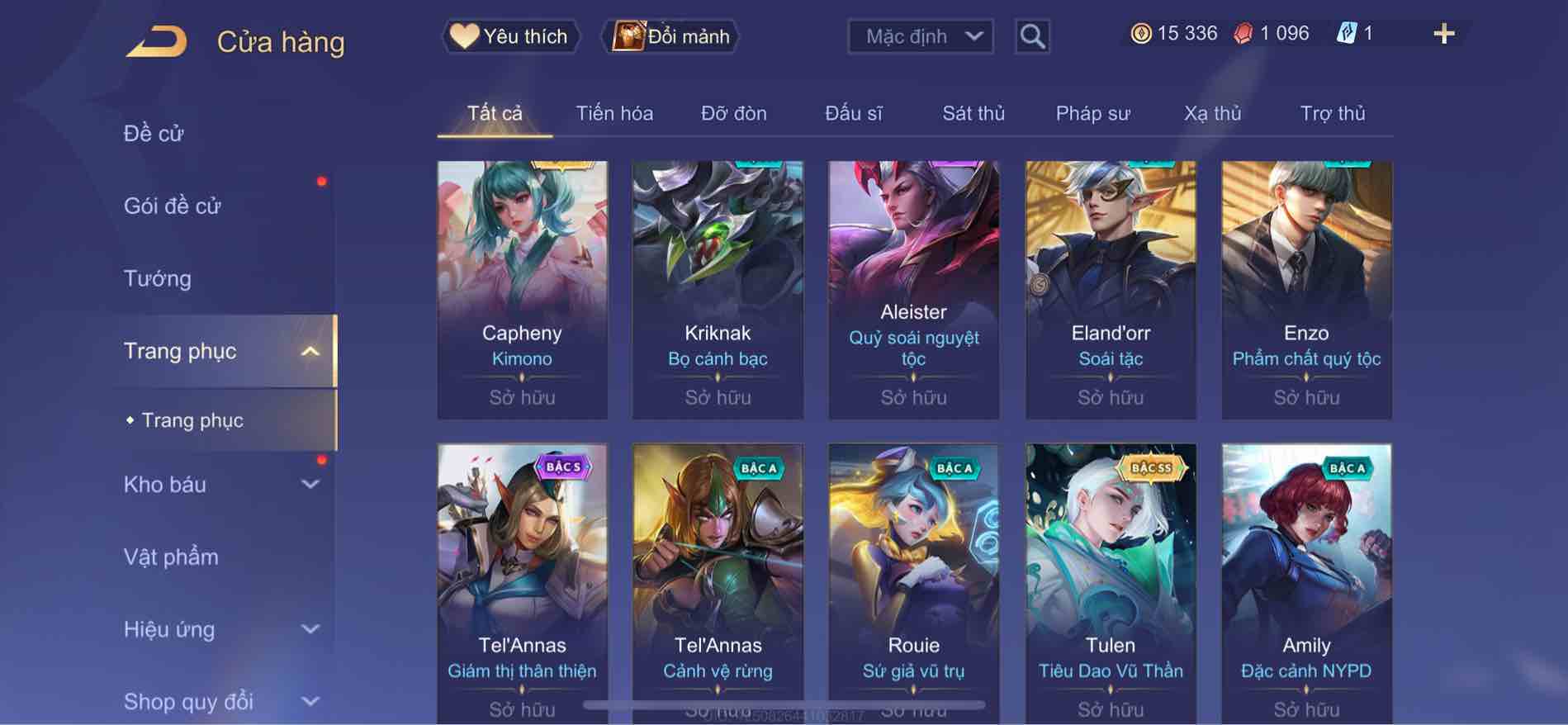Select Tulen Tiêu Dao Vũ Thần card
The width and height of the screenshot is (1568, 725).
coord(1111,584)
